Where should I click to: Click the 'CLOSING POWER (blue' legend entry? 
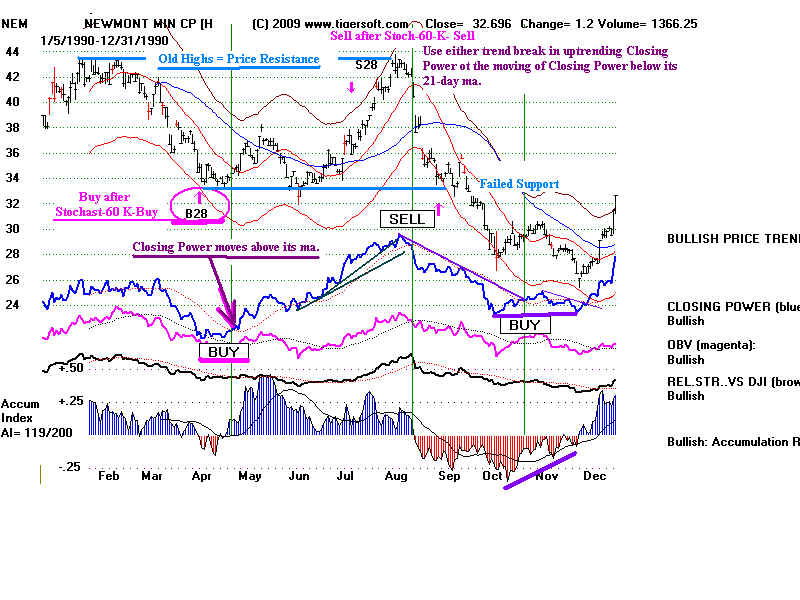(732, 308)
